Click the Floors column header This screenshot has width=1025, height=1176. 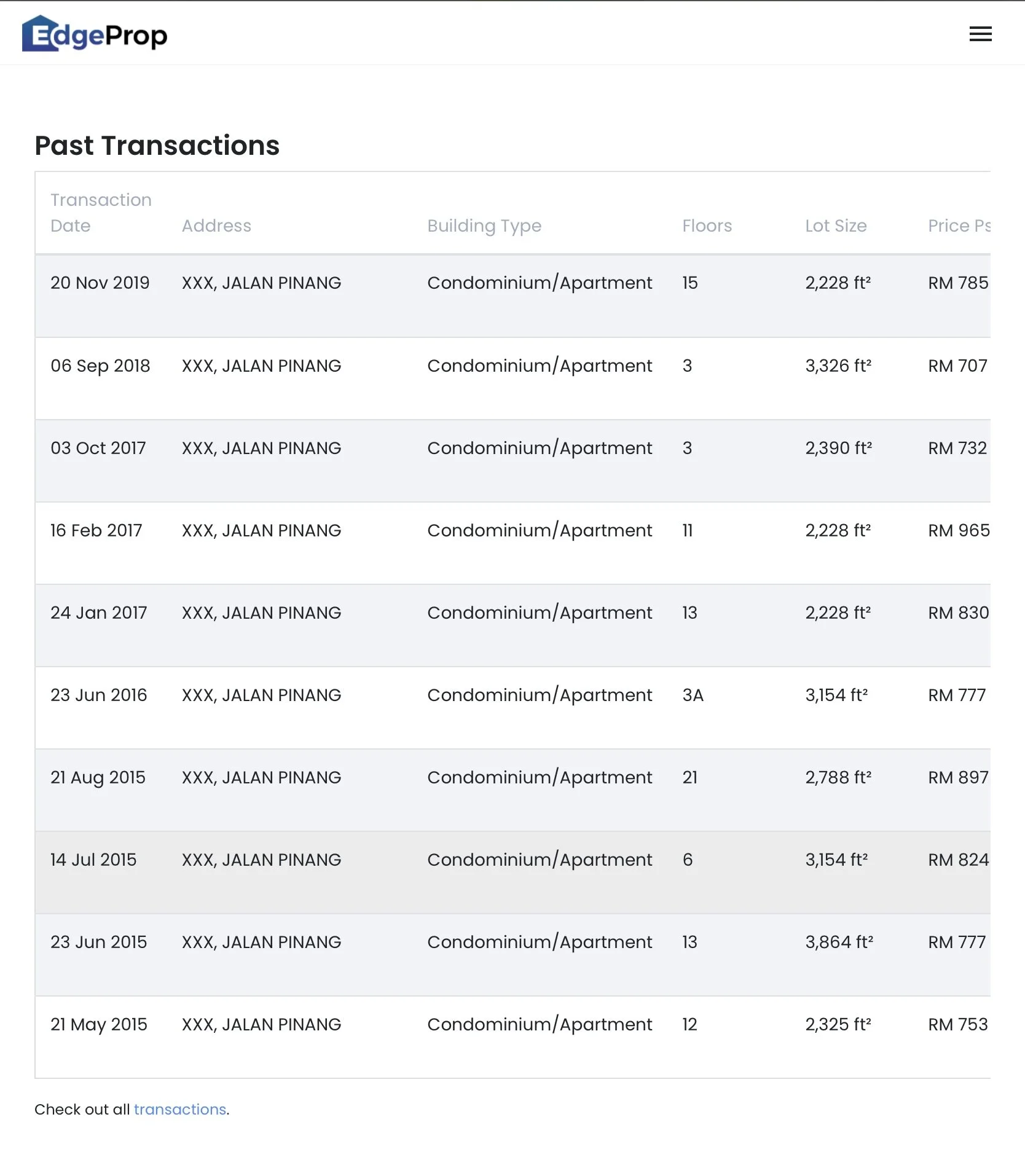pyautogui.click(x=707, y=225)
